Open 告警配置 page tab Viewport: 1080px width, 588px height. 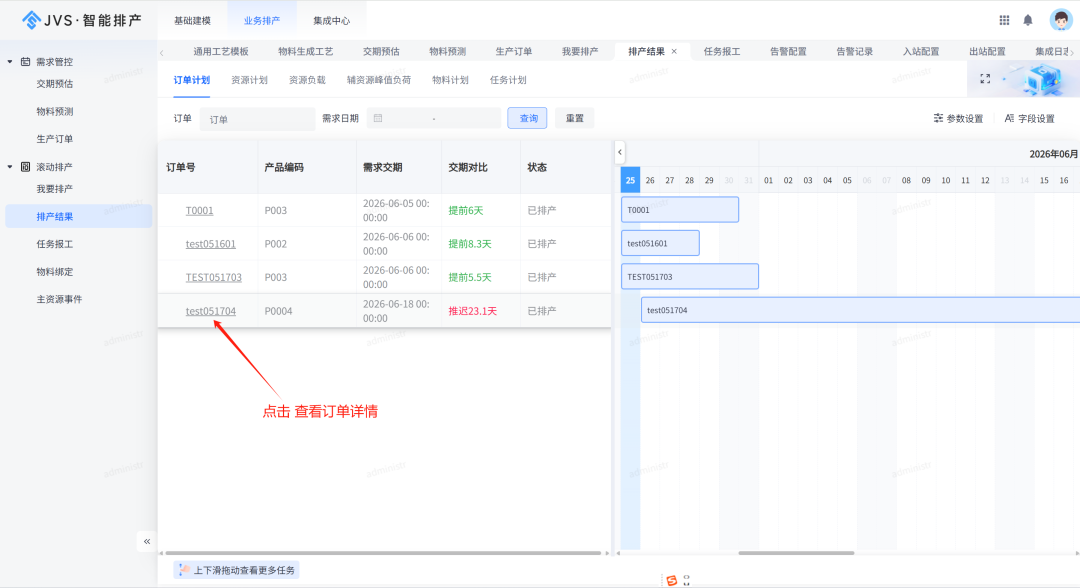[788, 52]
